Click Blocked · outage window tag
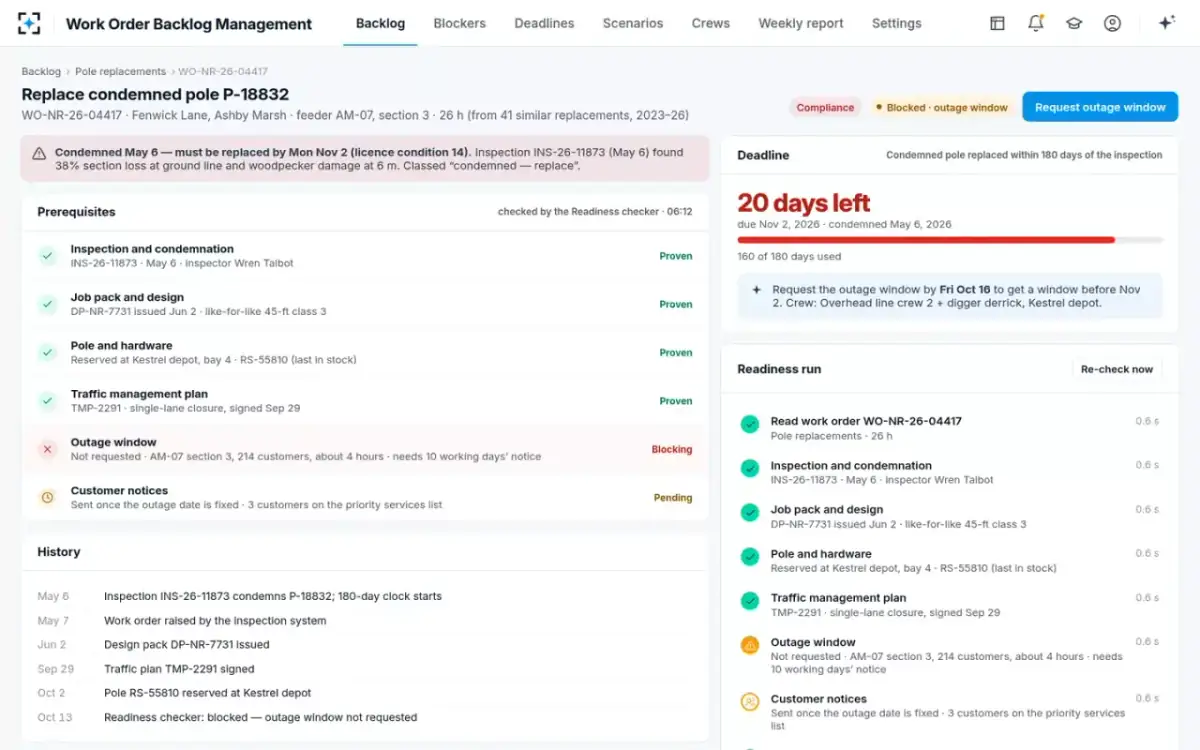This screenshot has height=750, width=1200. [941, 107]
